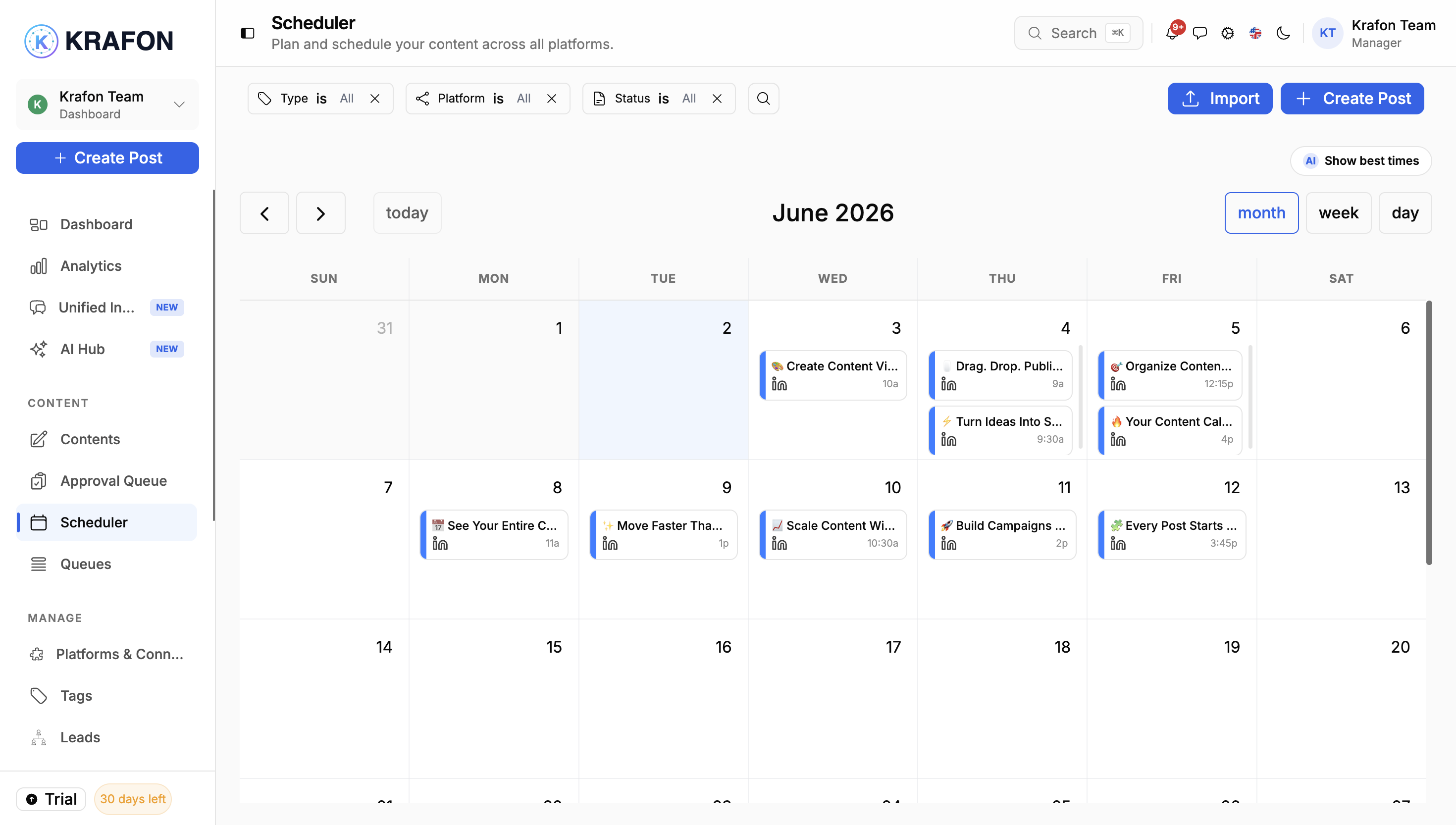Open Contents in sidebar
Screen dimensions: 1456x825
(x=107, y=439)
